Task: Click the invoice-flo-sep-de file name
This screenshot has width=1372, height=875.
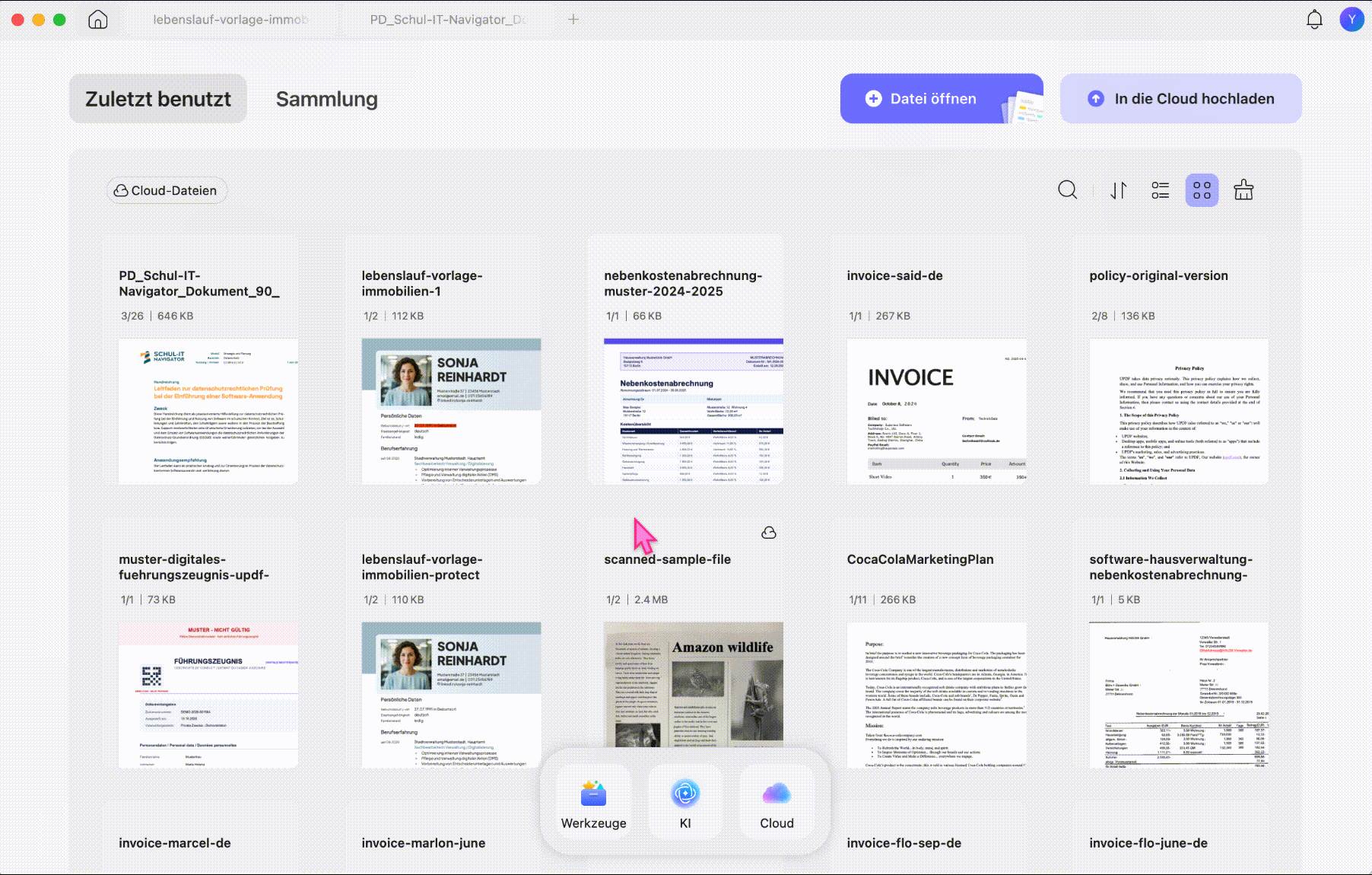Action: click(x=904, y=843)
